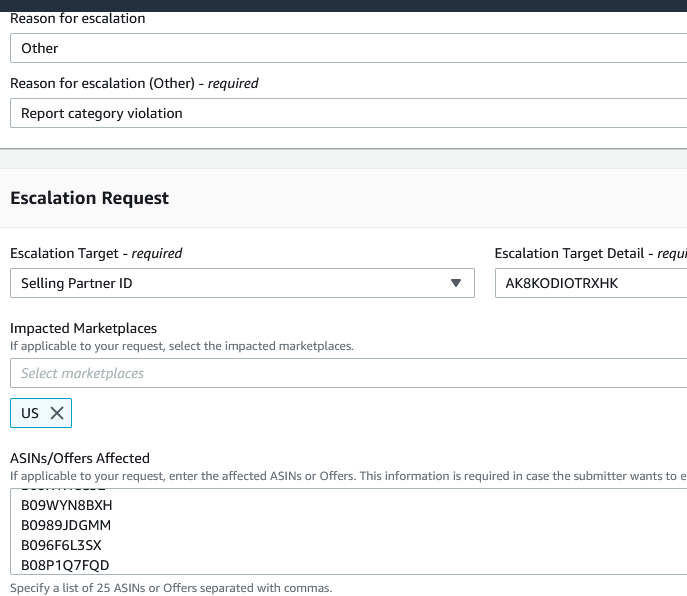This screenshot has width=687, height=596.
Task: Click the ASINs/Offers Affected label
Action: pyautogui.click(x=80, y=458)
